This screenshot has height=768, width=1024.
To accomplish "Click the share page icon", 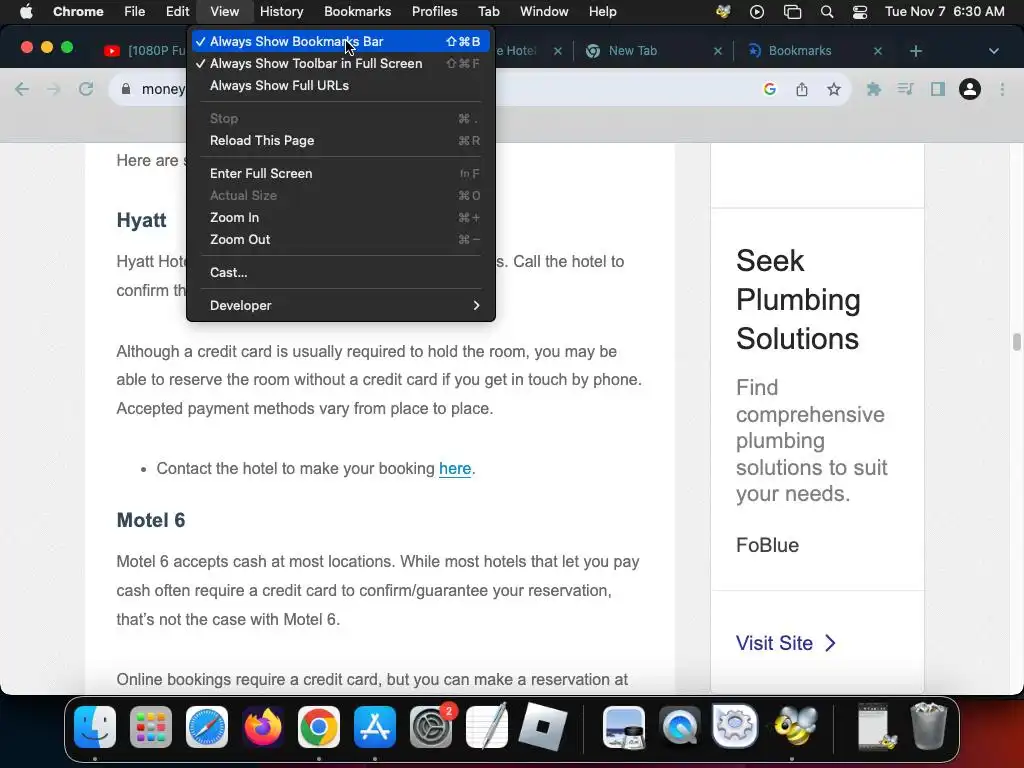I will click(x=802, y=89).
